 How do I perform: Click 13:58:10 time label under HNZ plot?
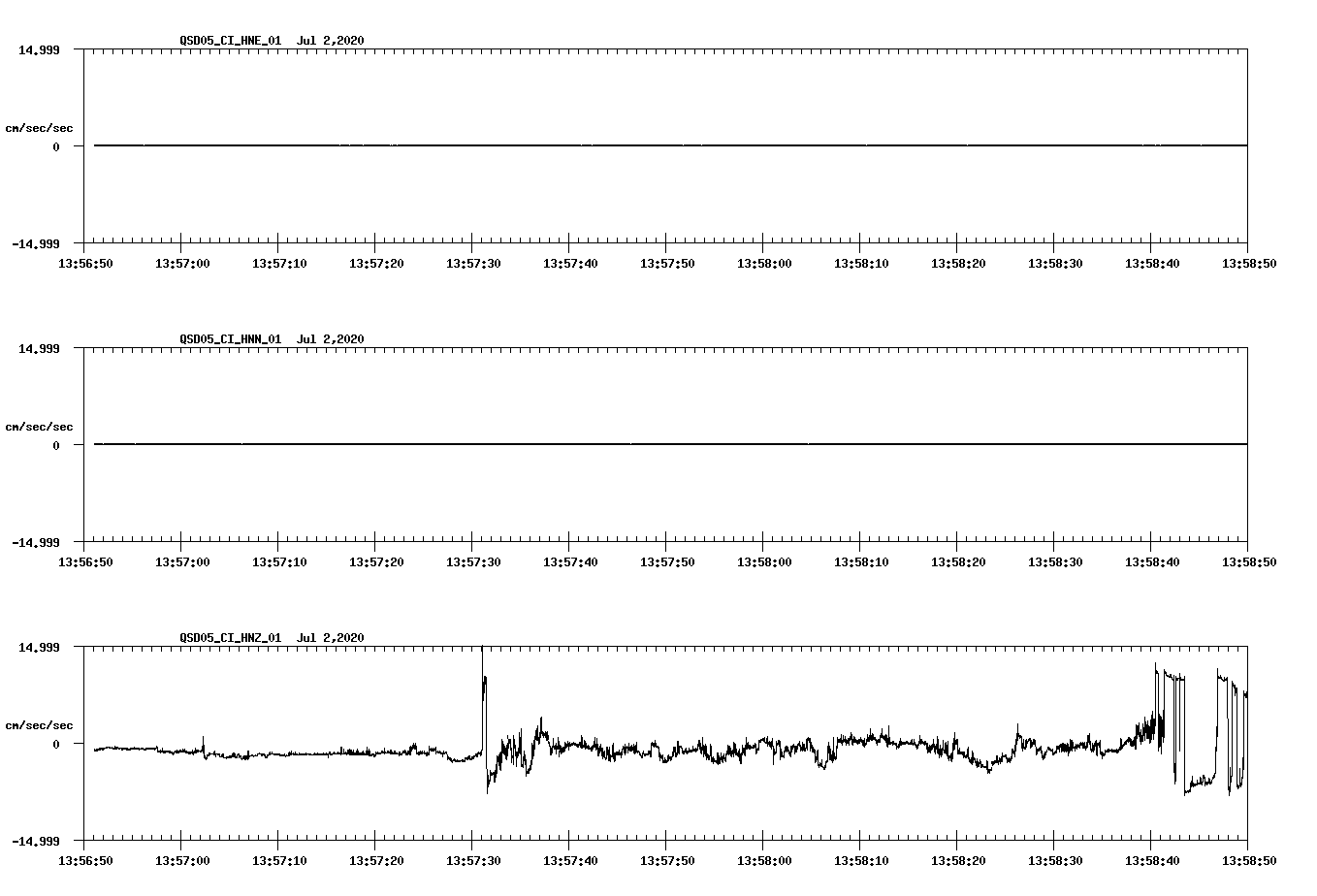click(x=861, y=860)
